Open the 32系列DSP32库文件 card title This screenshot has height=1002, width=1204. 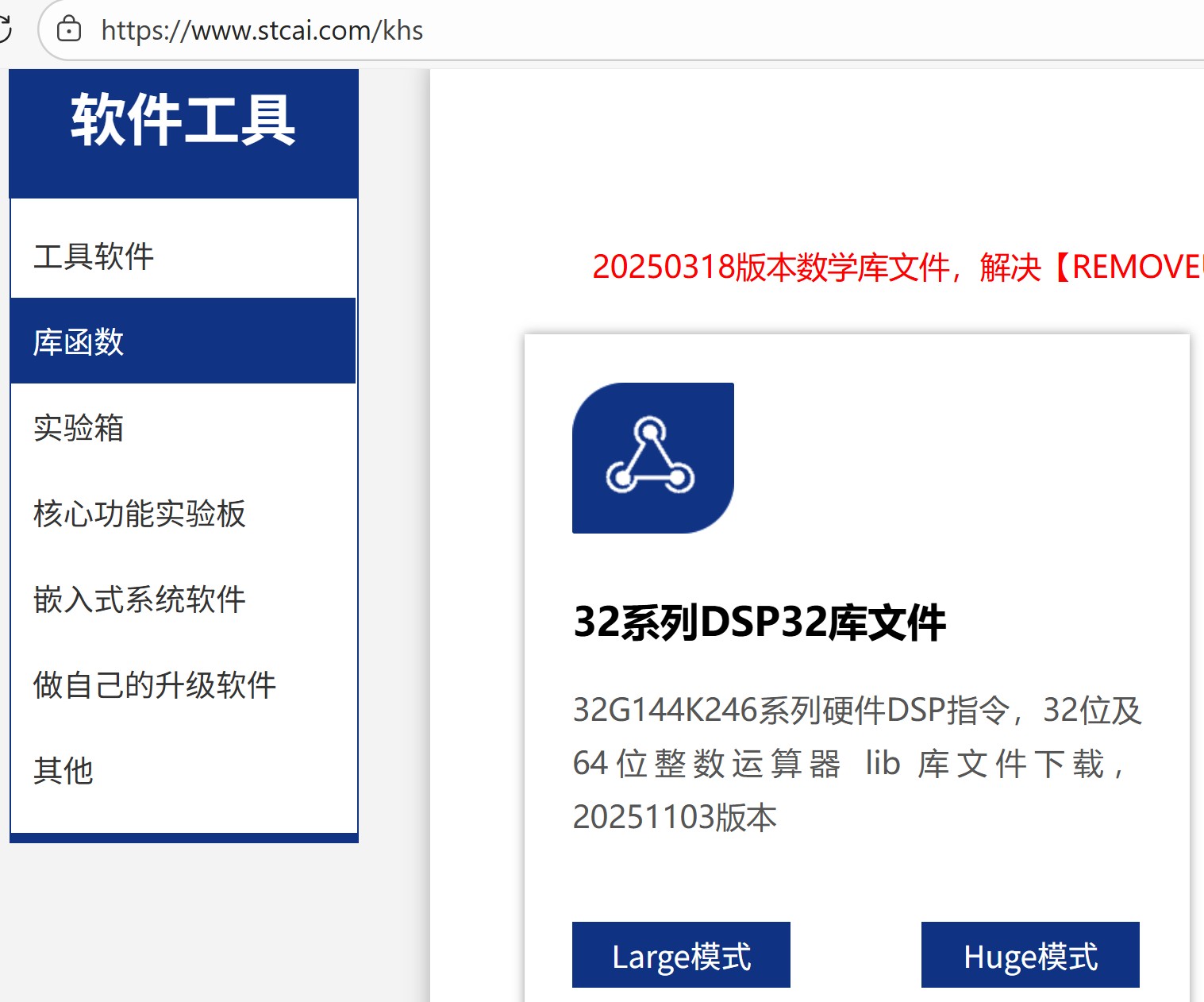pyautogui.click(x=760, y=624)
